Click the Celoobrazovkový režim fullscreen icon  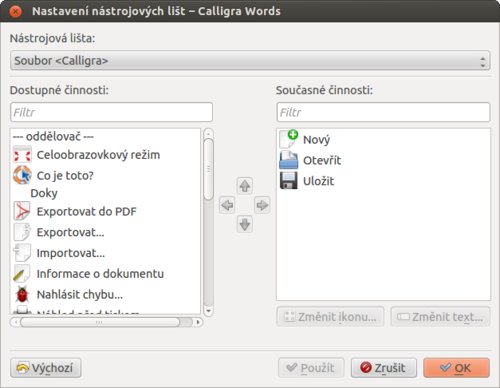(22, 155)
